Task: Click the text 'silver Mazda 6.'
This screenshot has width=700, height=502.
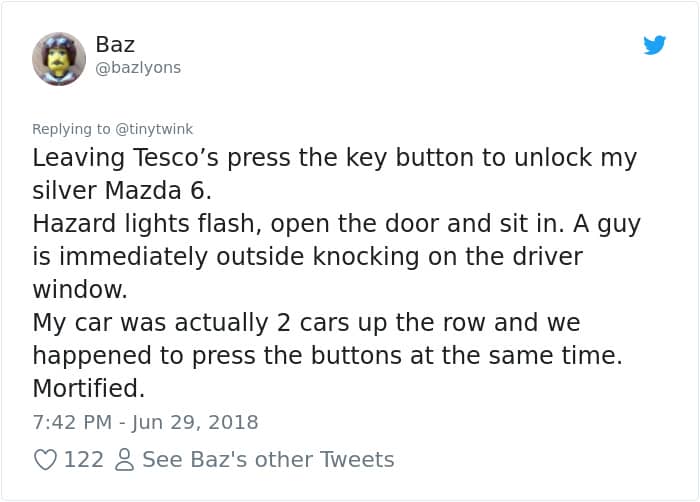Action: [124, 191]
